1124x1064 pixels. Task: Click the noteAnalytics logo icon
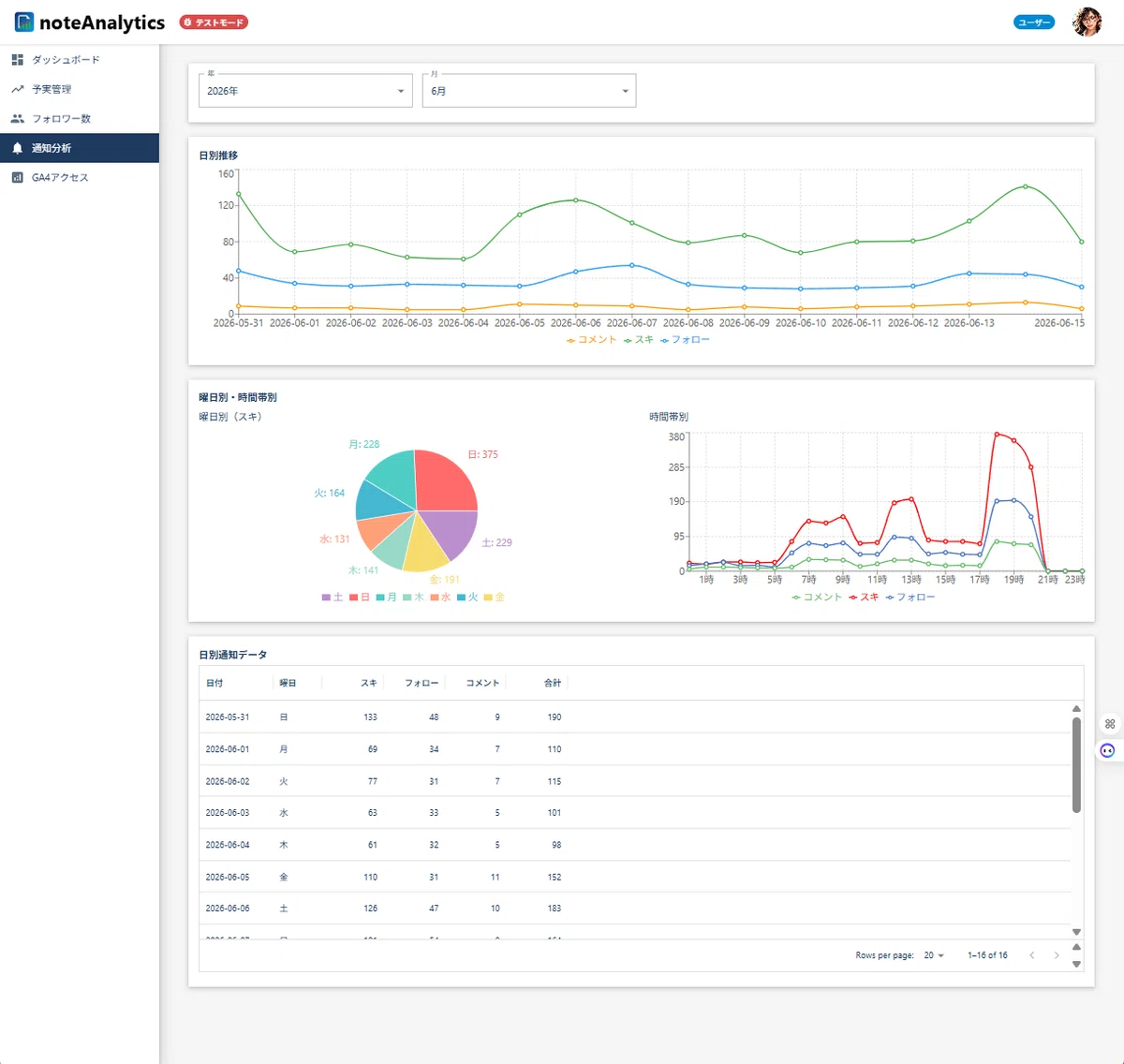[x=24, y=22]
